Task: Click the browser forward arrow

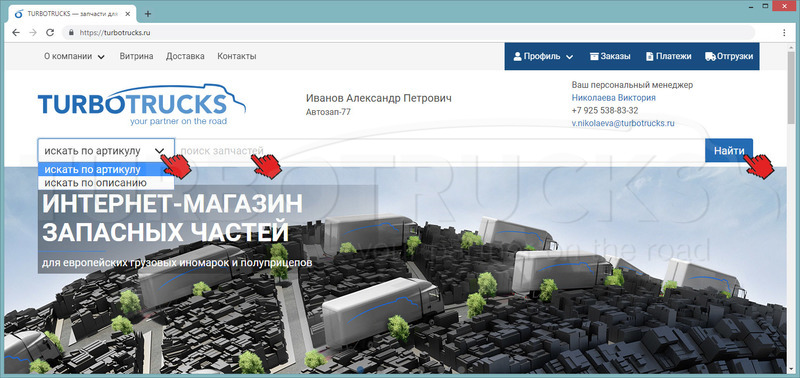Action: click(x=33, y=32)
